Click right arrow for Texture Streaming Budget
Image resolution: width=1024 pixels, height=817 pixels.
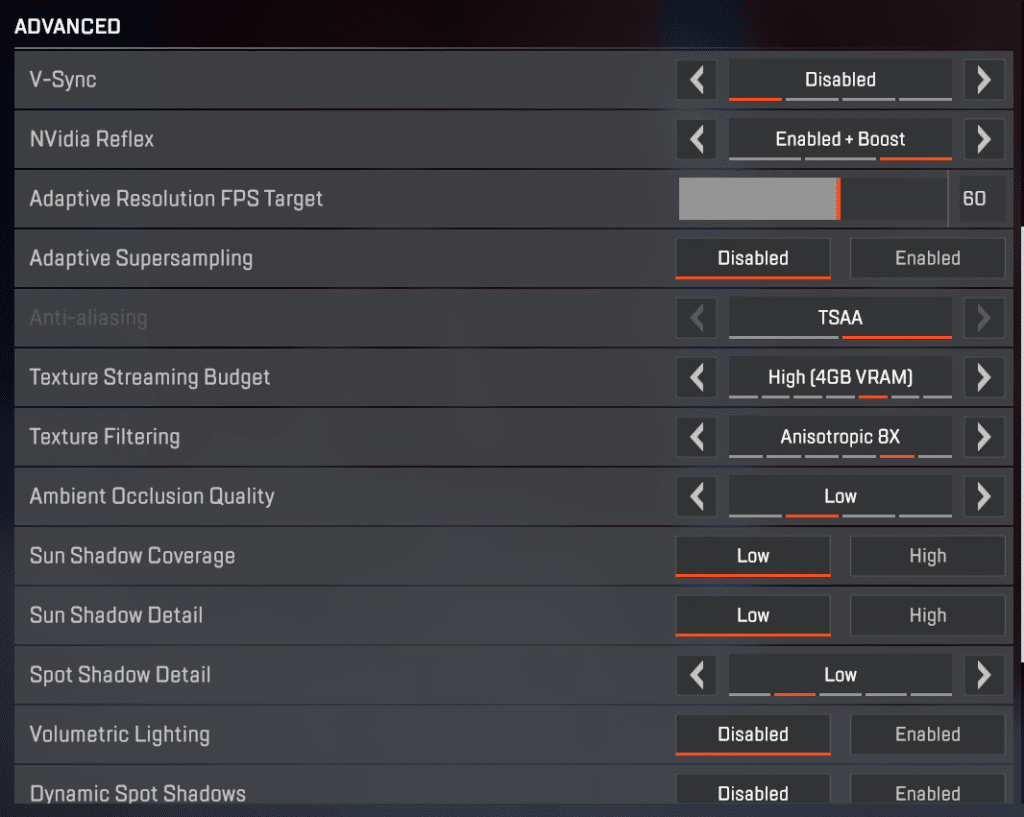[x=984, y=377]
